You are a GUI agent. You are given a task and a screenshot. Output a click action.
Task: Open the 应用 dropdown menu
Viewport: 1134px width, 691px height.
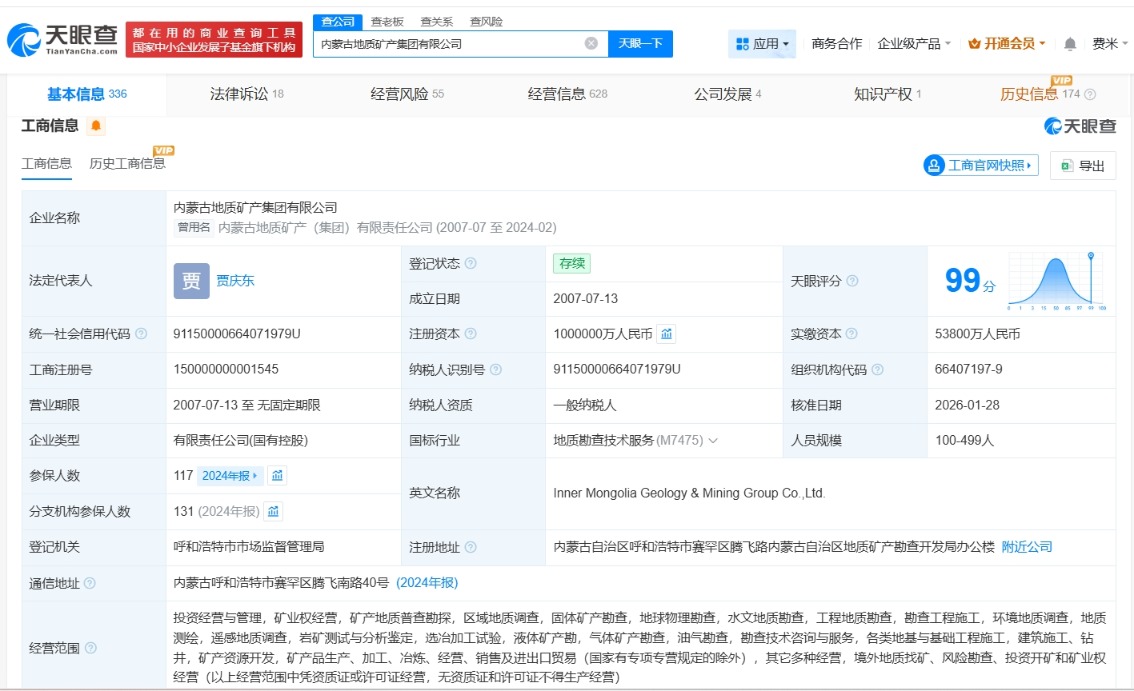(x=763, y=44)
